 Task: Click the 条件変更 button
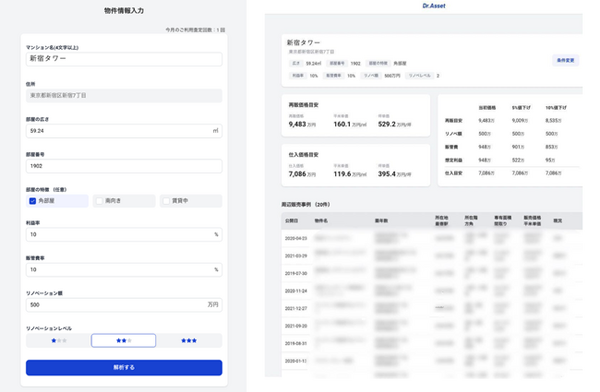point(565,60)
